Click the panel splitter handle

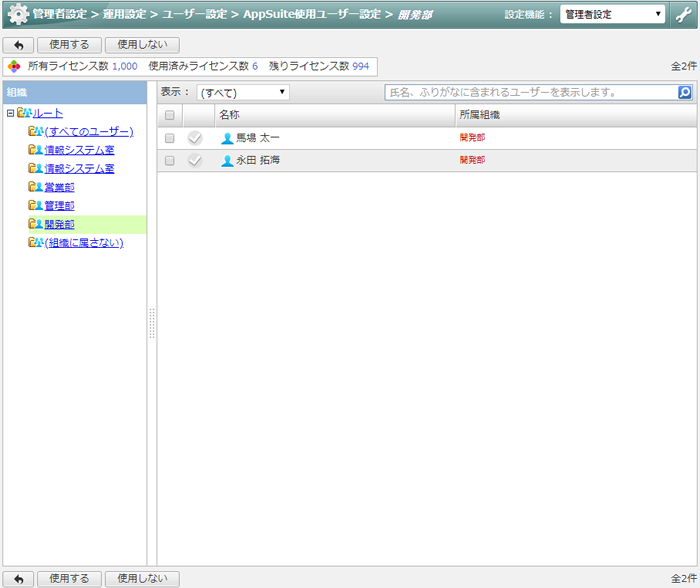coord(152,323)
